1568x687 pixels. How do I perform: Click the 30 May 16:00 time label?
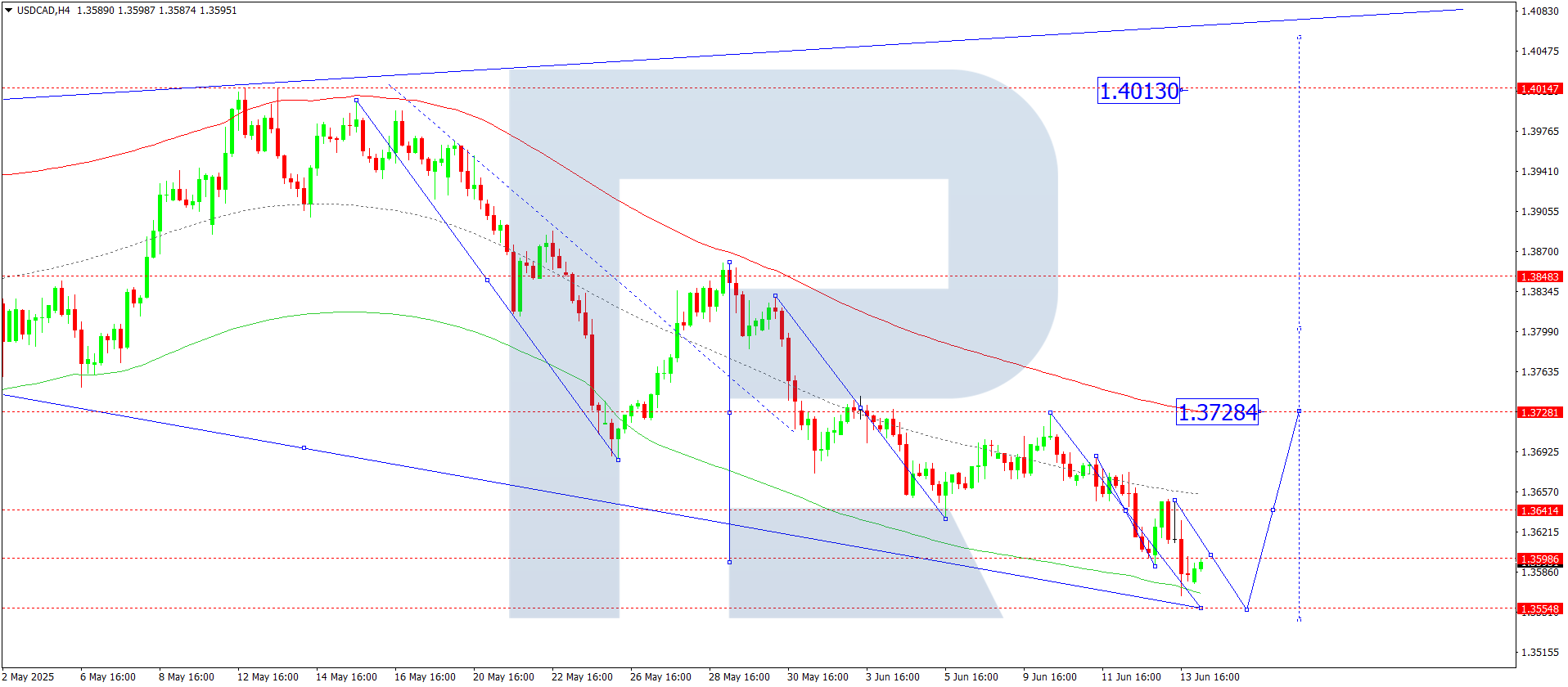tap(818, 676)
